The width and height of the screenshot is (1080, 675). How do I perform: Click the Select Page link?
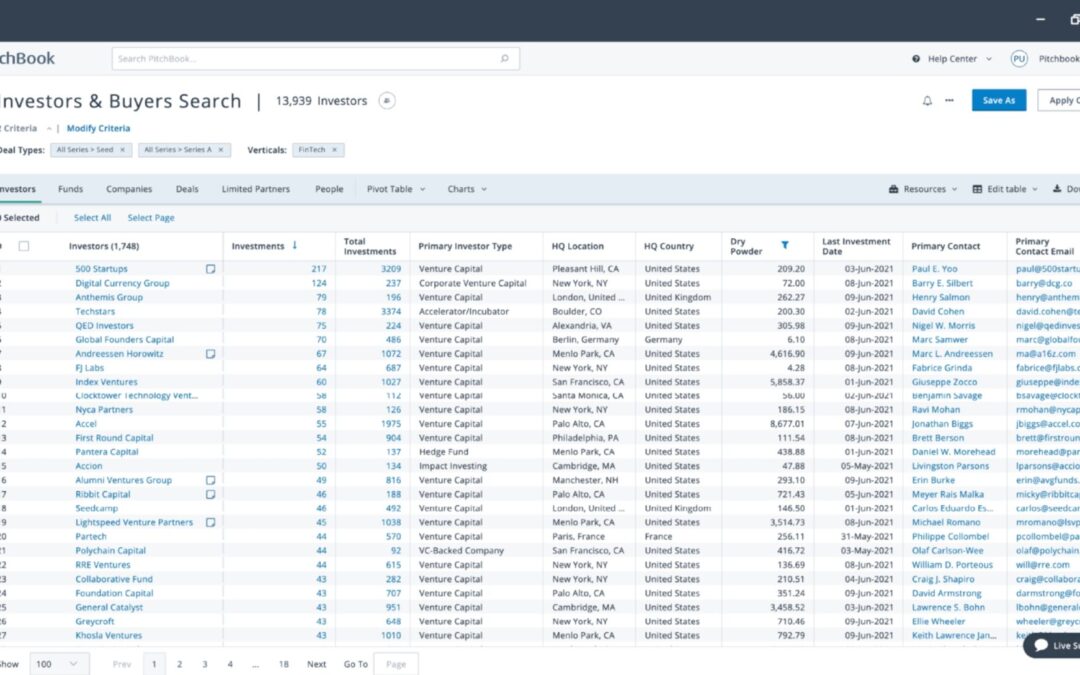click(151, 218)
